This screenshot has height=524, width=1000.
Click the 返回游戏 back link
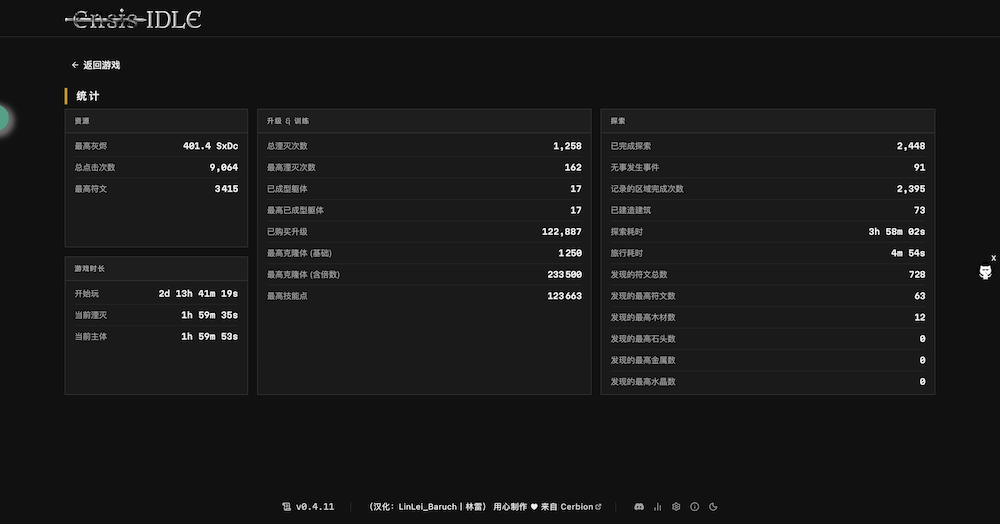pos(96,65)
